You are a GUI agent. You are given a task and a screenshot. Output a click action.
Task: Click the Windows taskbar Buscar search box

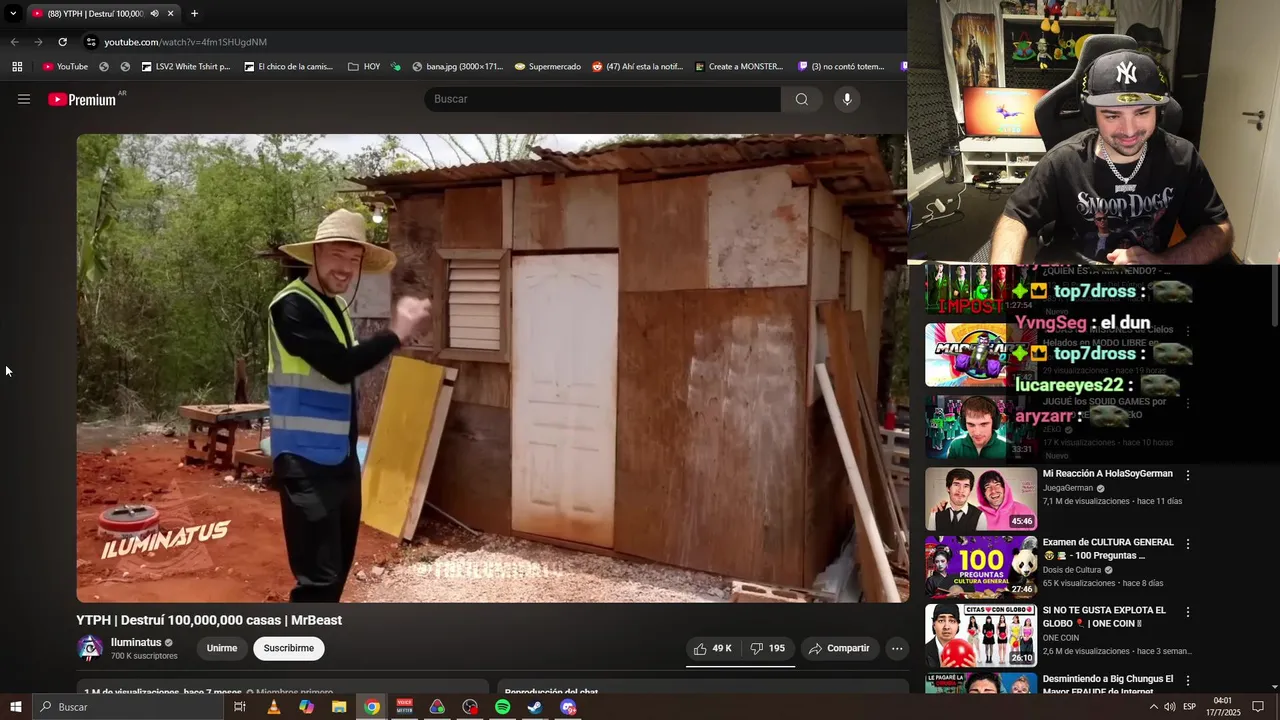128,707
